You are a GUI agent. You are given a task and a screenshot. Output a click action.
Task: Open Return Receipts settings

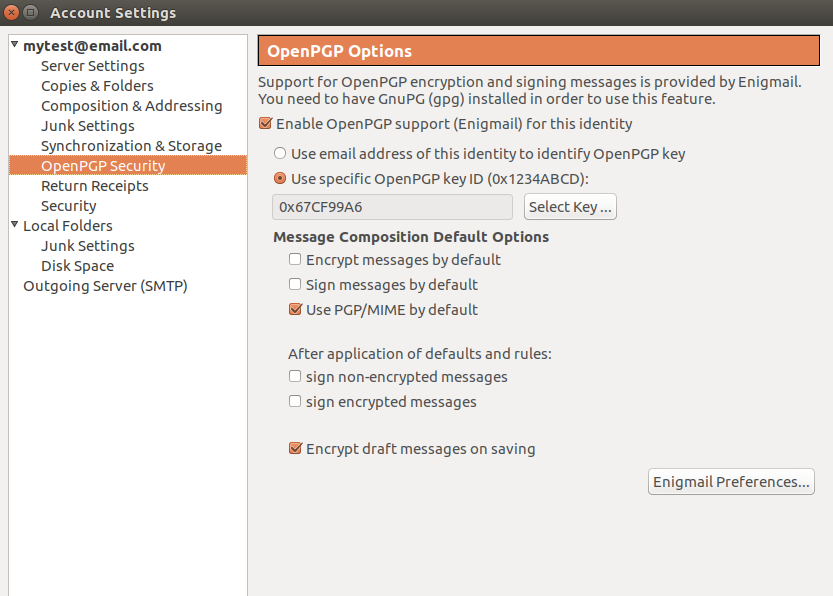tap(95, 186)
